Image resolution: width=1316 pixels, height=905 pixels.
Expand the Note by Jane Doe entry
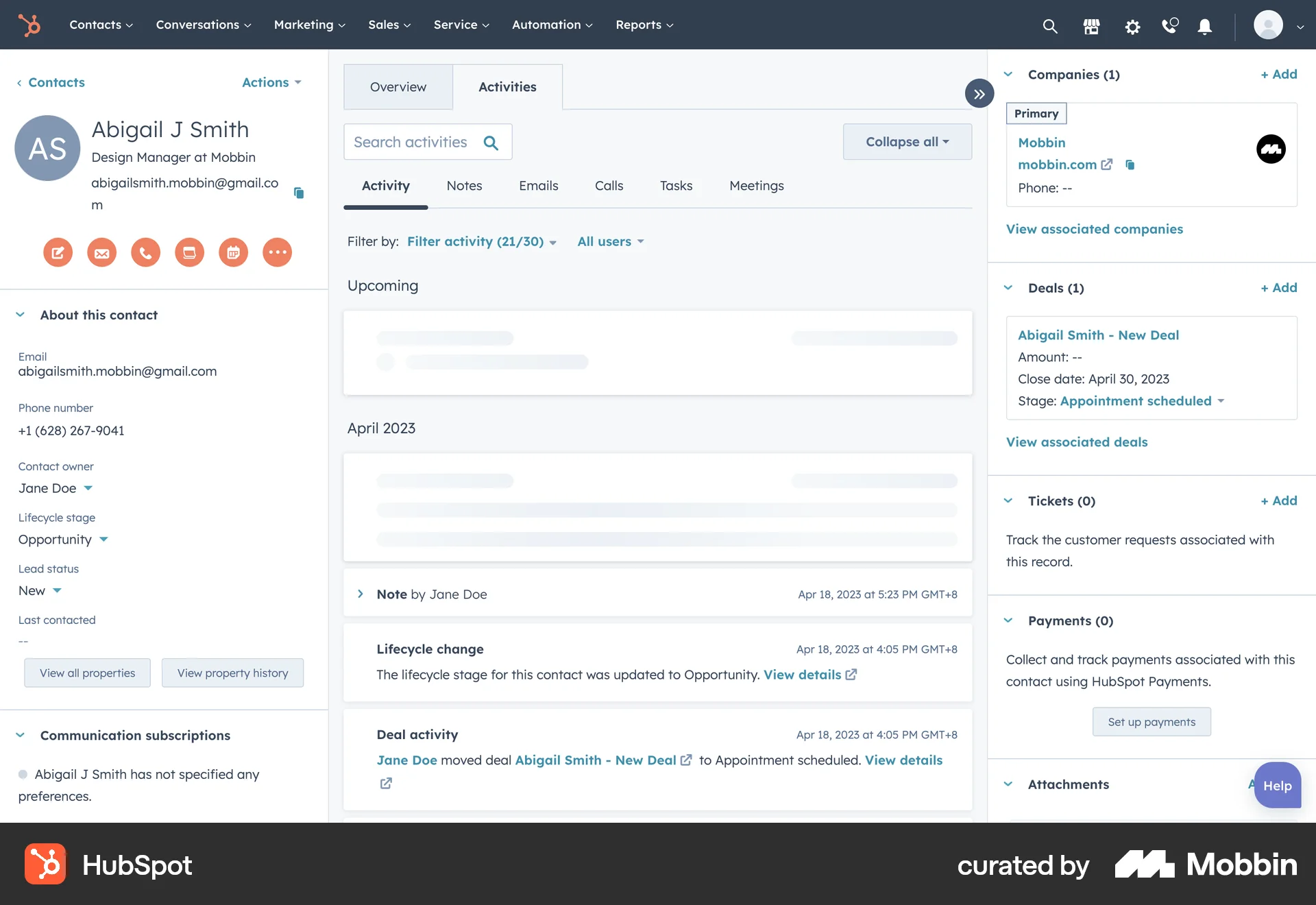click(x=361, y=594)
